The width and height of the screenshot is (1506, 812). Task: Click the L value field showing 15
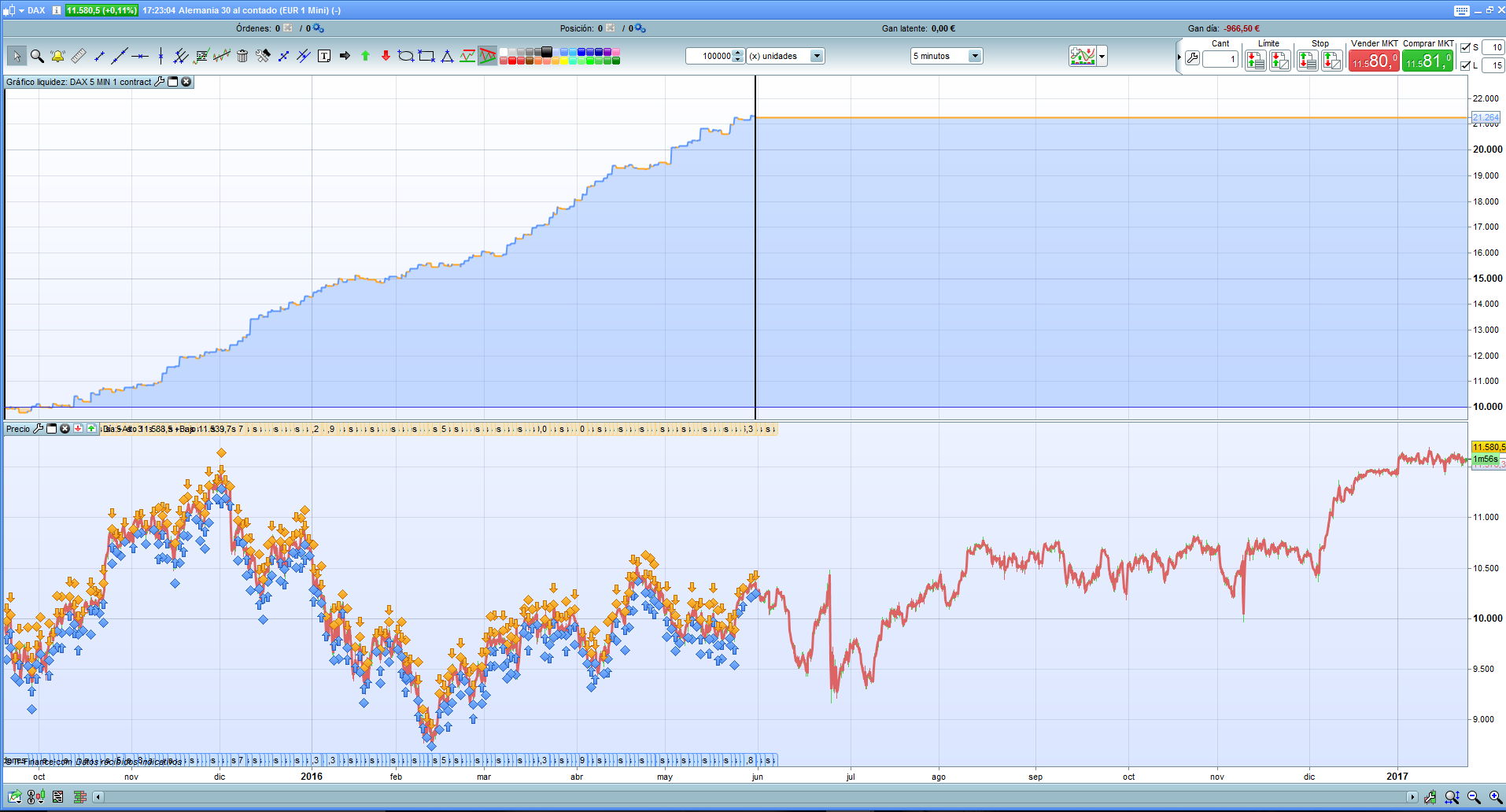(x=1493, y=65)
